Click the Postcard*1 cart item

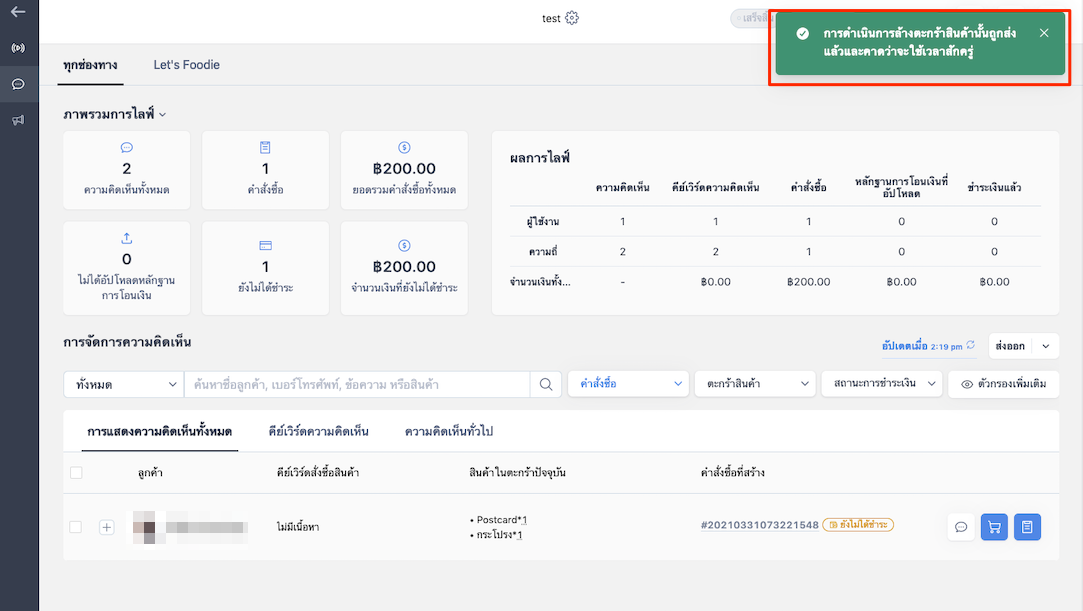click(501, 520)
